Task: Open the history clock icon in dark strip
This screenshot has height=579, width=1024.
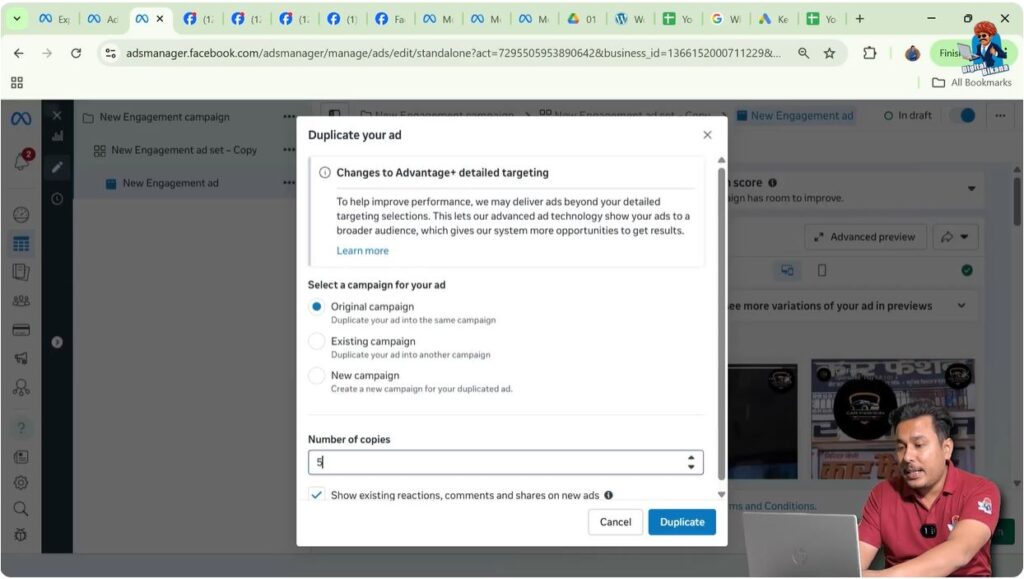Action: [x=57, y=198]
